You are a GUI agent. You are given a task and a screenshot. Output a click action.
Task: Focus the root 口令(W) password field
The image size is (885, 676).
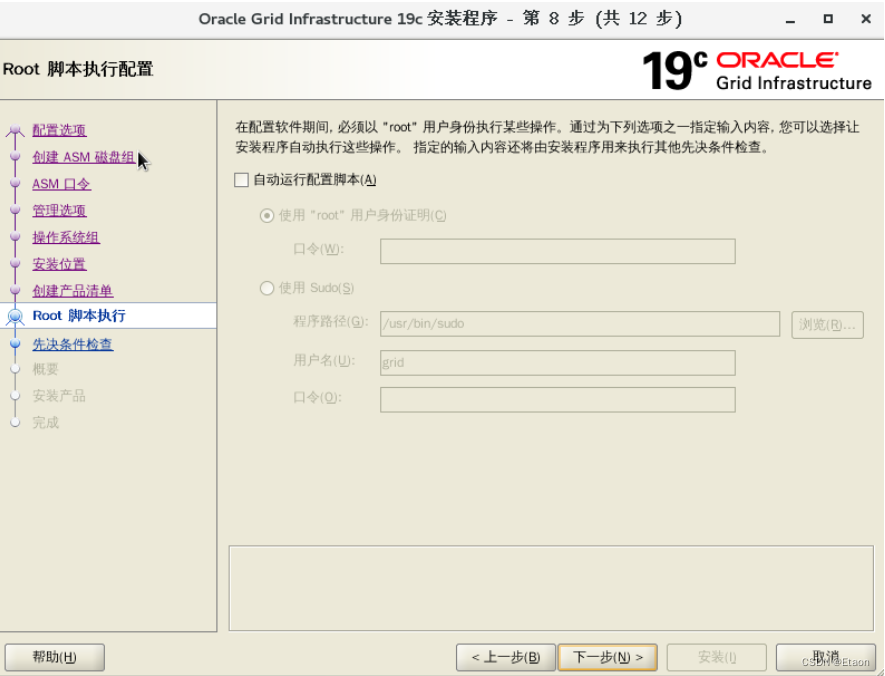pyautogui.click(x=558, y=251)
